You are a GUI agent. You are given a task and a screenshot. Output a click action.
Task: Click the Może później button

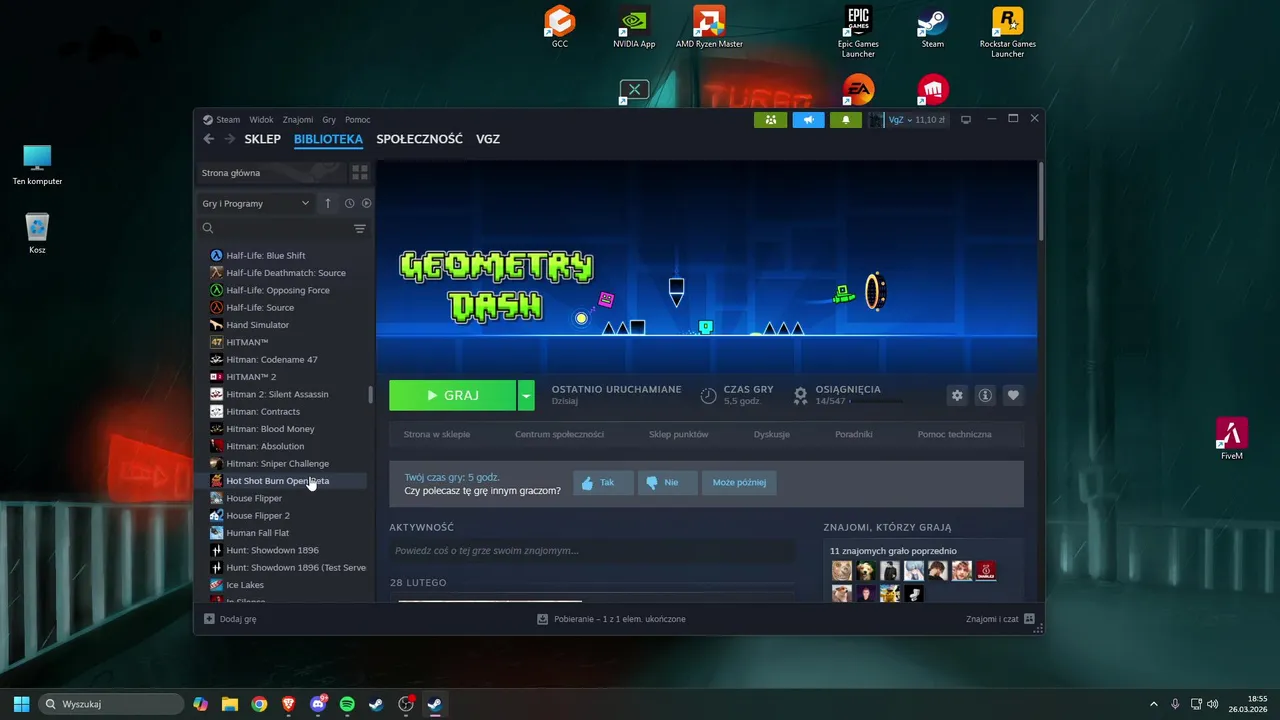click(739, 482)
